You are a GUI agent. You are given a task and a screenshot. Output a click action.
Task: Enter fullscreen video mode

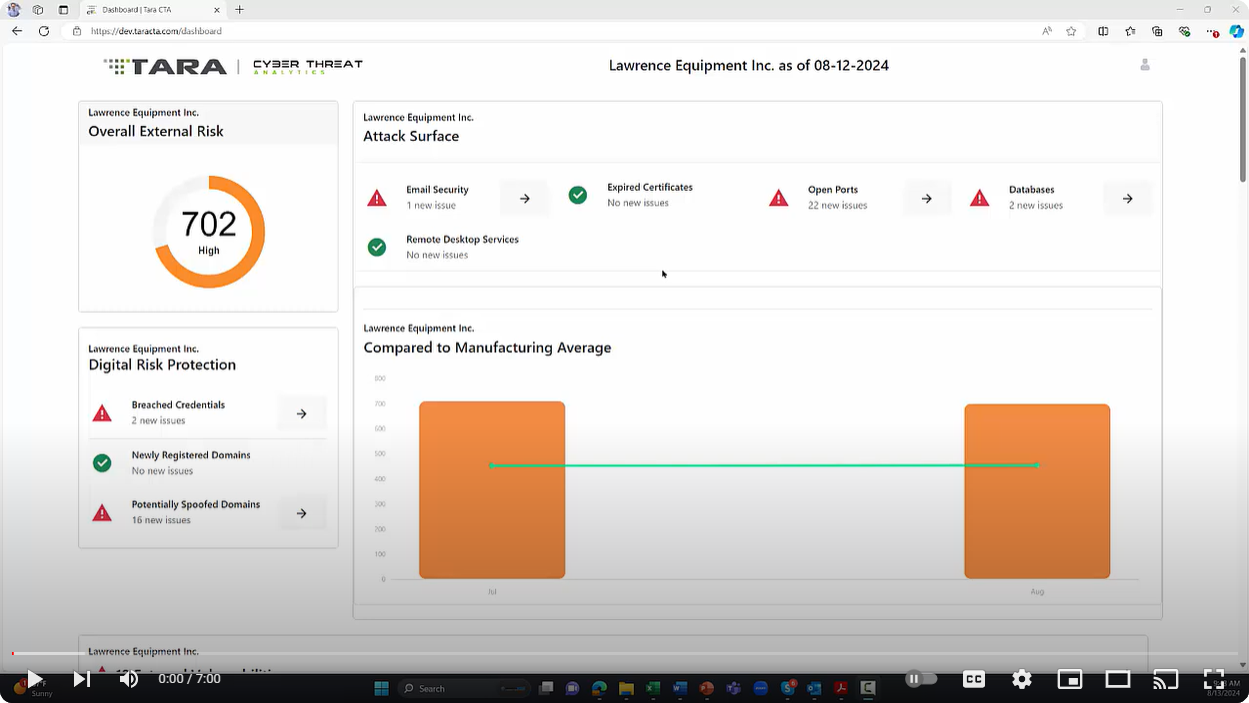tap(1213, 679)
